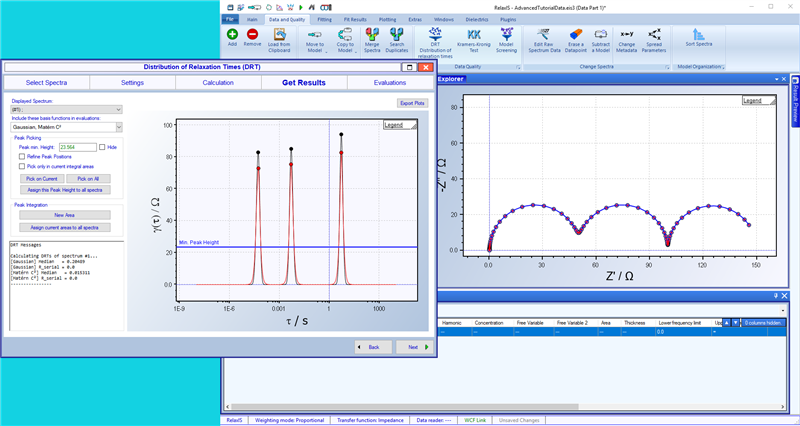Switch to the Fitting ribbon tab

[324, 19]
